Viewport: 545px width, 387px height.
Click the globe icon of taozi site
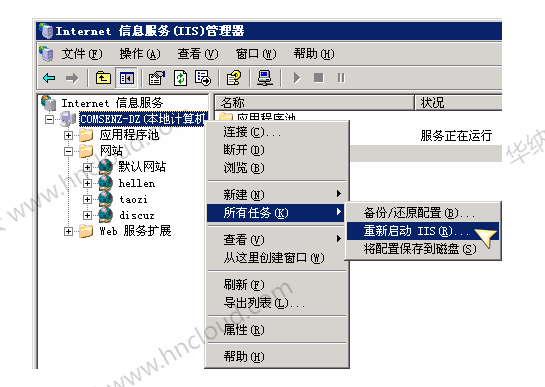click(x=106, y=199)
